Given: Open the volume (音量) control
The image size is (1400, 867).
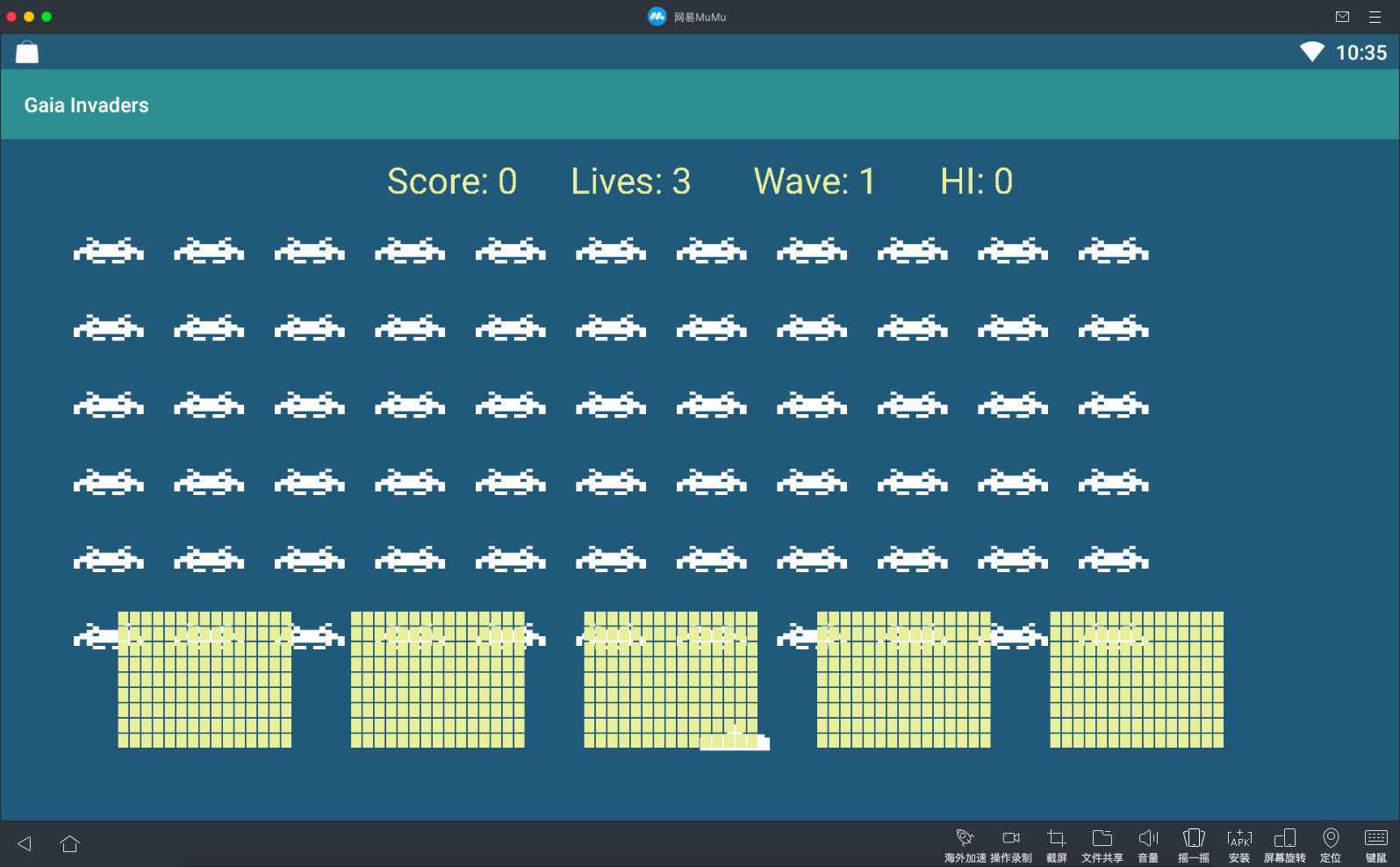Looking at the screenshot, I should [x=1148, y=845].
